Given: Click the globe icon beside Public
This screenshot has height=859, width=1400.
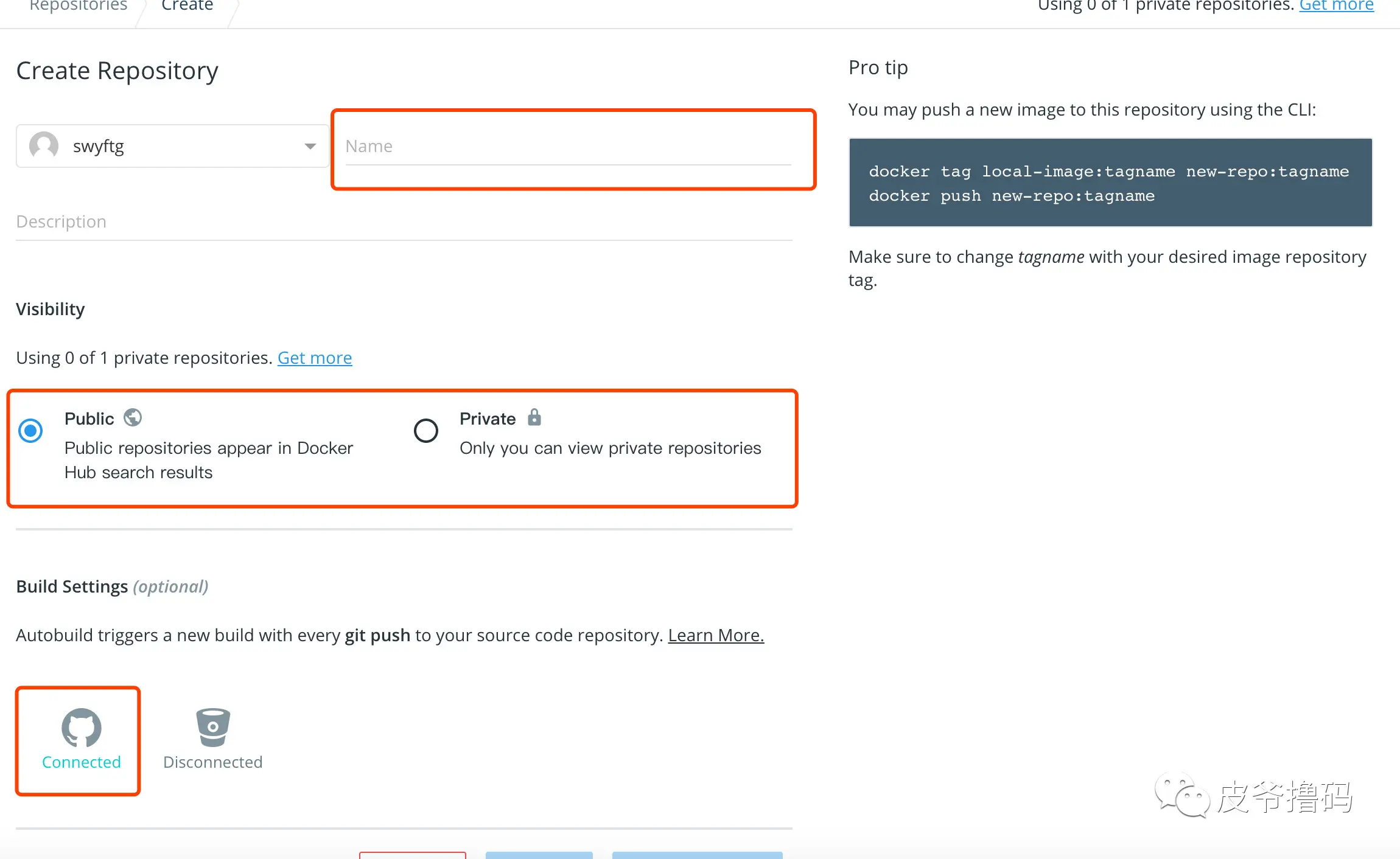Looking at the screenshot, I should 133,418.
